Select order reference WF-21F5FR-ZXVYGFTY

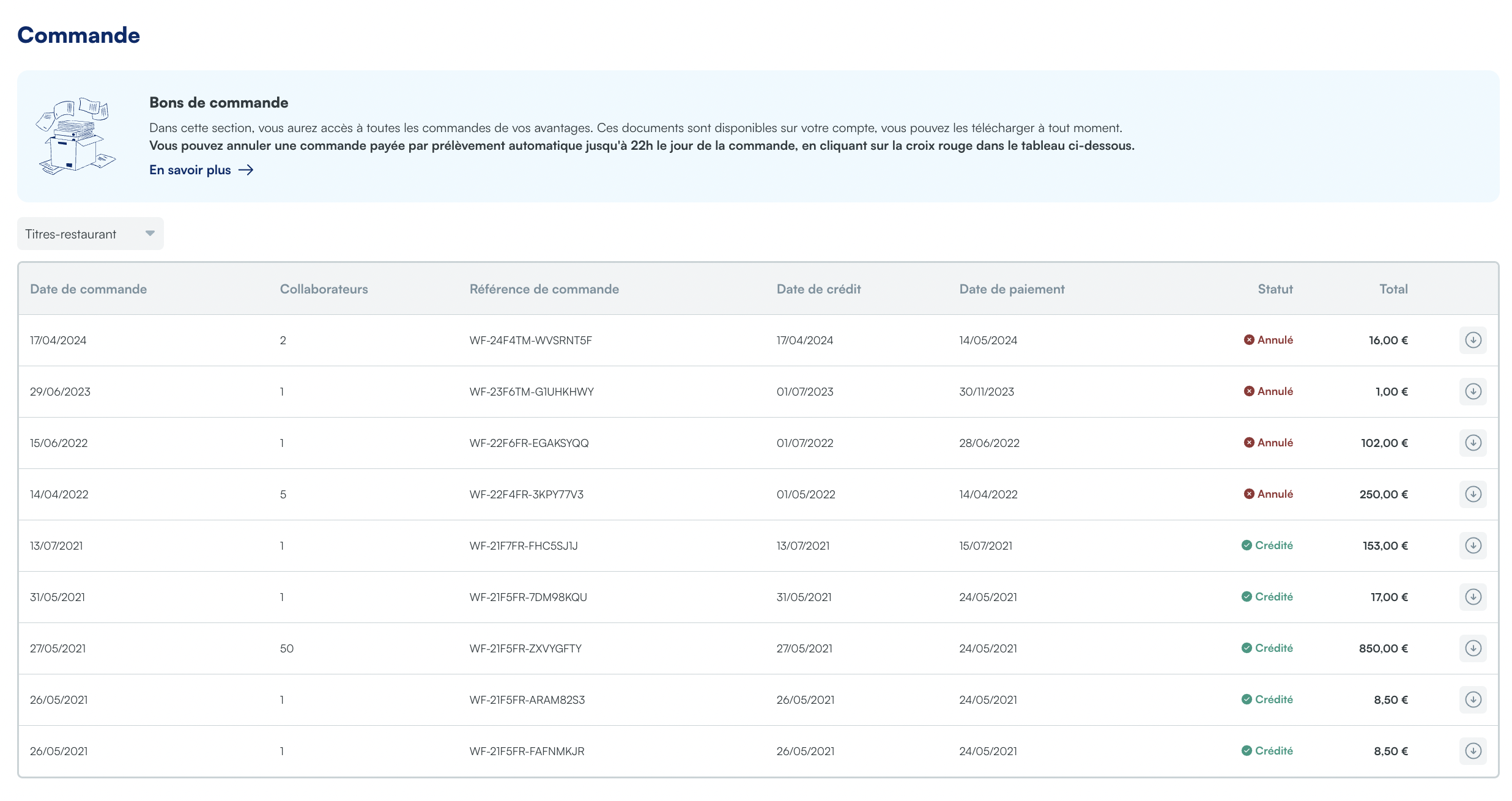pos(525,648)
